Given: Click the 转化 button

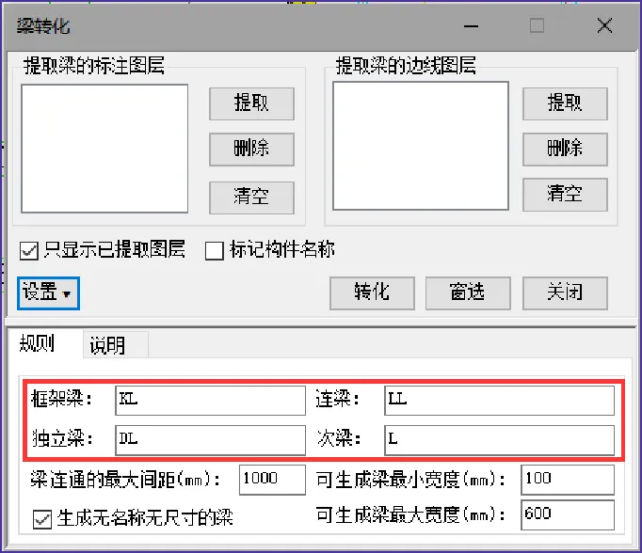Looking at the screenshot, I should click(x=371, y=292).
